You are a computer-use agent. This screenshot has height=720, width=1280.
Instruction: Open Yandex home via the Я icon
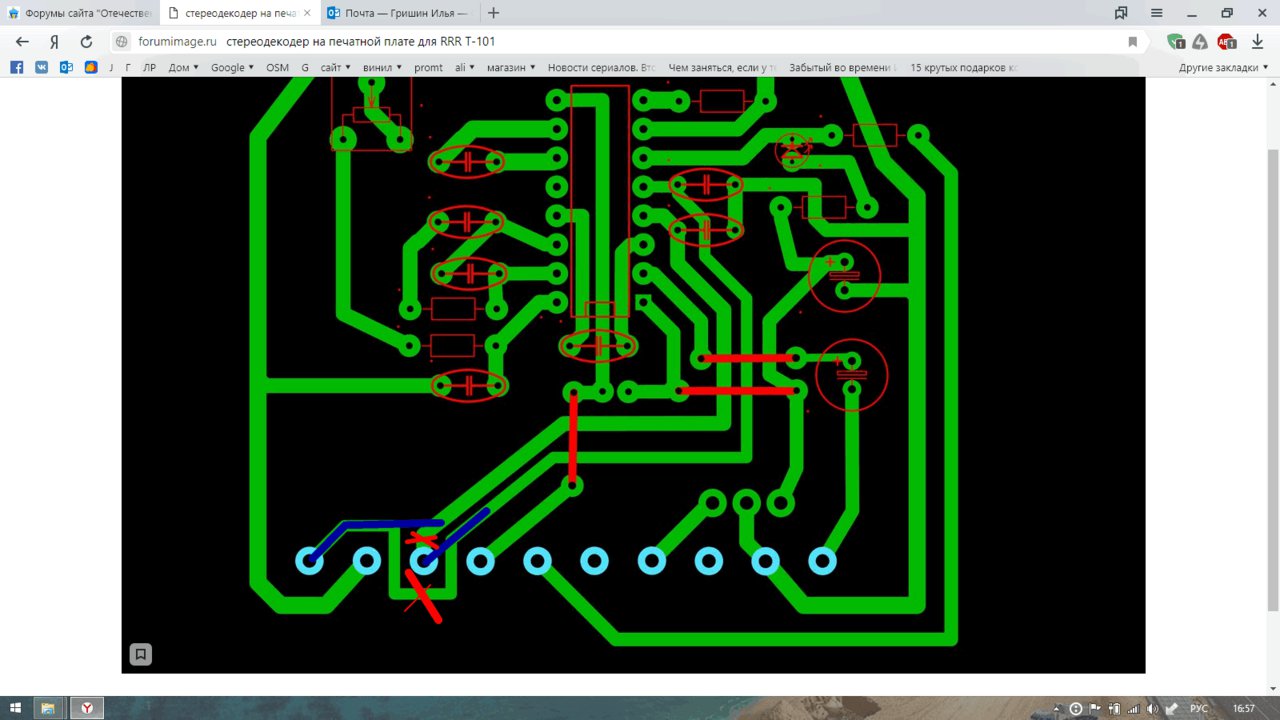(x=54, y=42)
